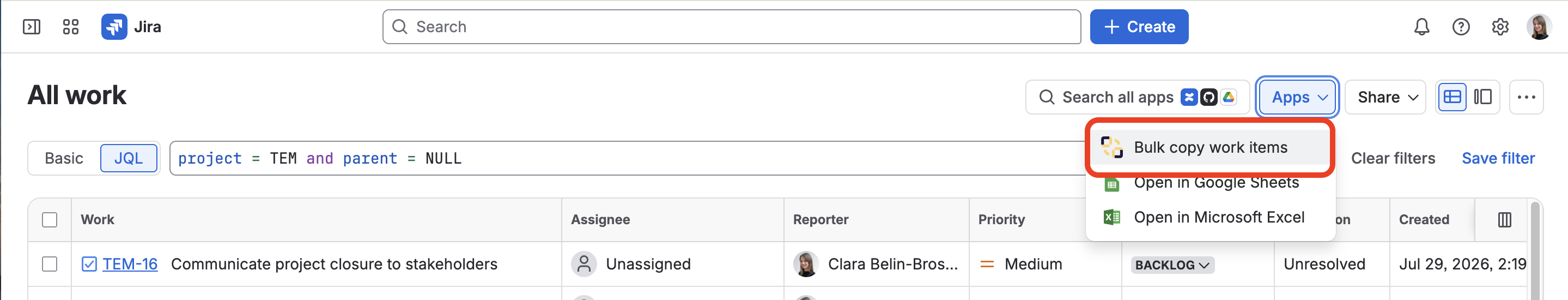This screenshot has height=300, width=1568.
Task: Click the Save filter link
Action: 1497,159
